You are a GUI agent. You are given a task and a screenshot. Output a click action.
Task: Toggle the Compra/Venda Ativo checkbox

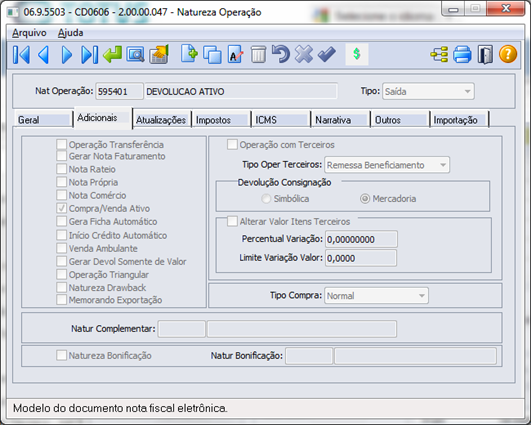click(x=62, y=208)
